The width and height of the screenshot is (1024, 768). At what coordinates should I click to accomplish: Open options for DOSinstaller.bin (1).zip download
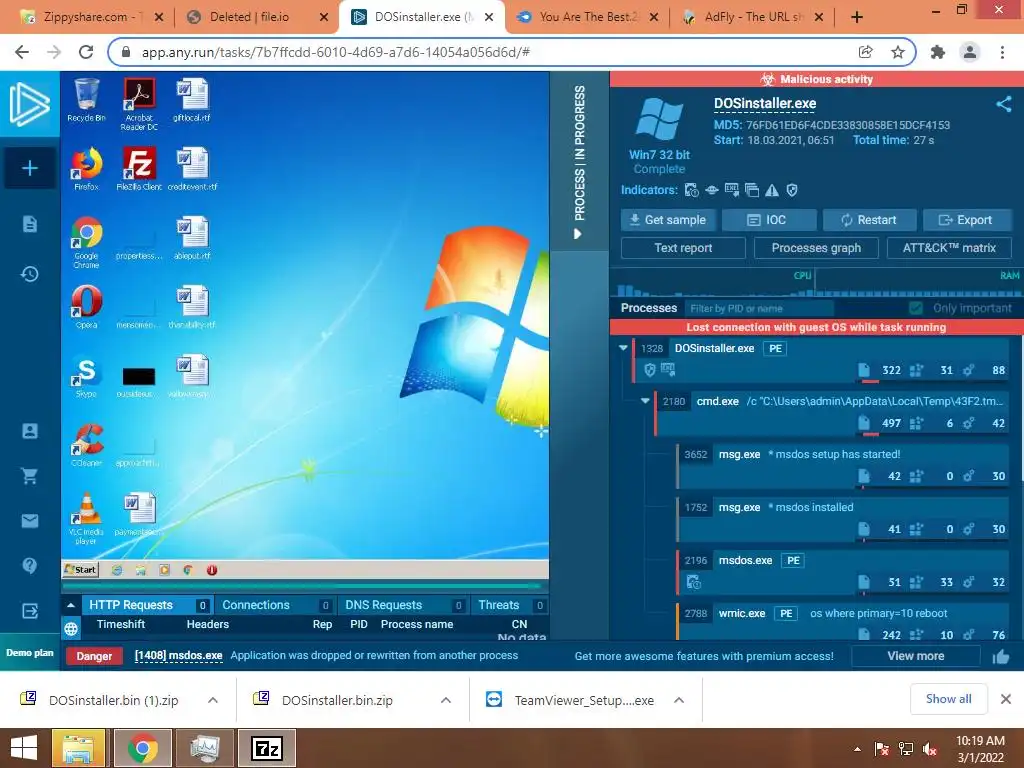point(213,700)
